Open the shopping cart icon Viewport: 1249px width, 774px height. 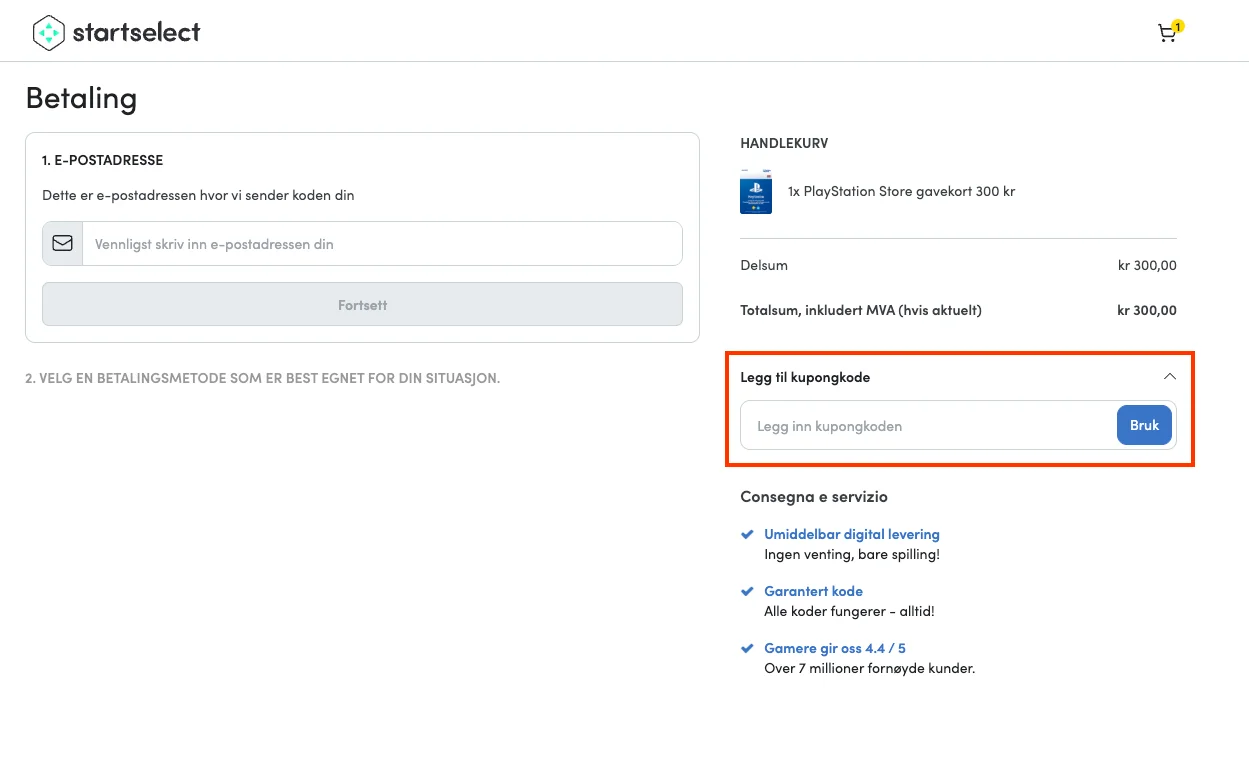pos(1168,32)
